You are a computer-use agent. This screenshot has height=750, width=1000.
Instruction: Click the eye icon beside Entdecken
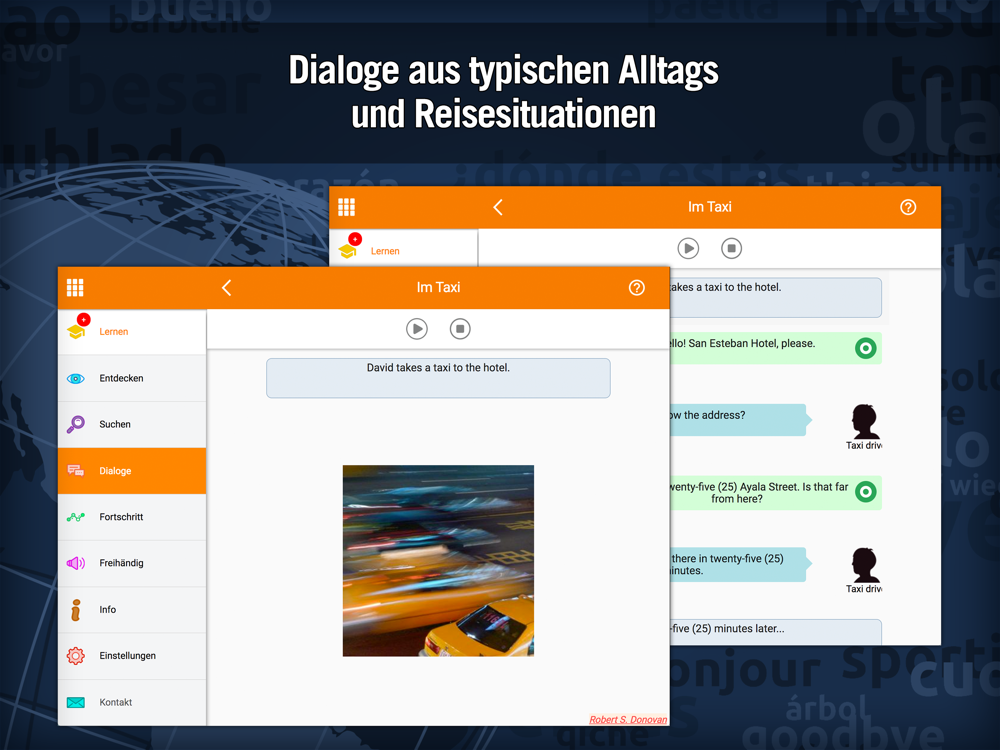tap(76, 378)
